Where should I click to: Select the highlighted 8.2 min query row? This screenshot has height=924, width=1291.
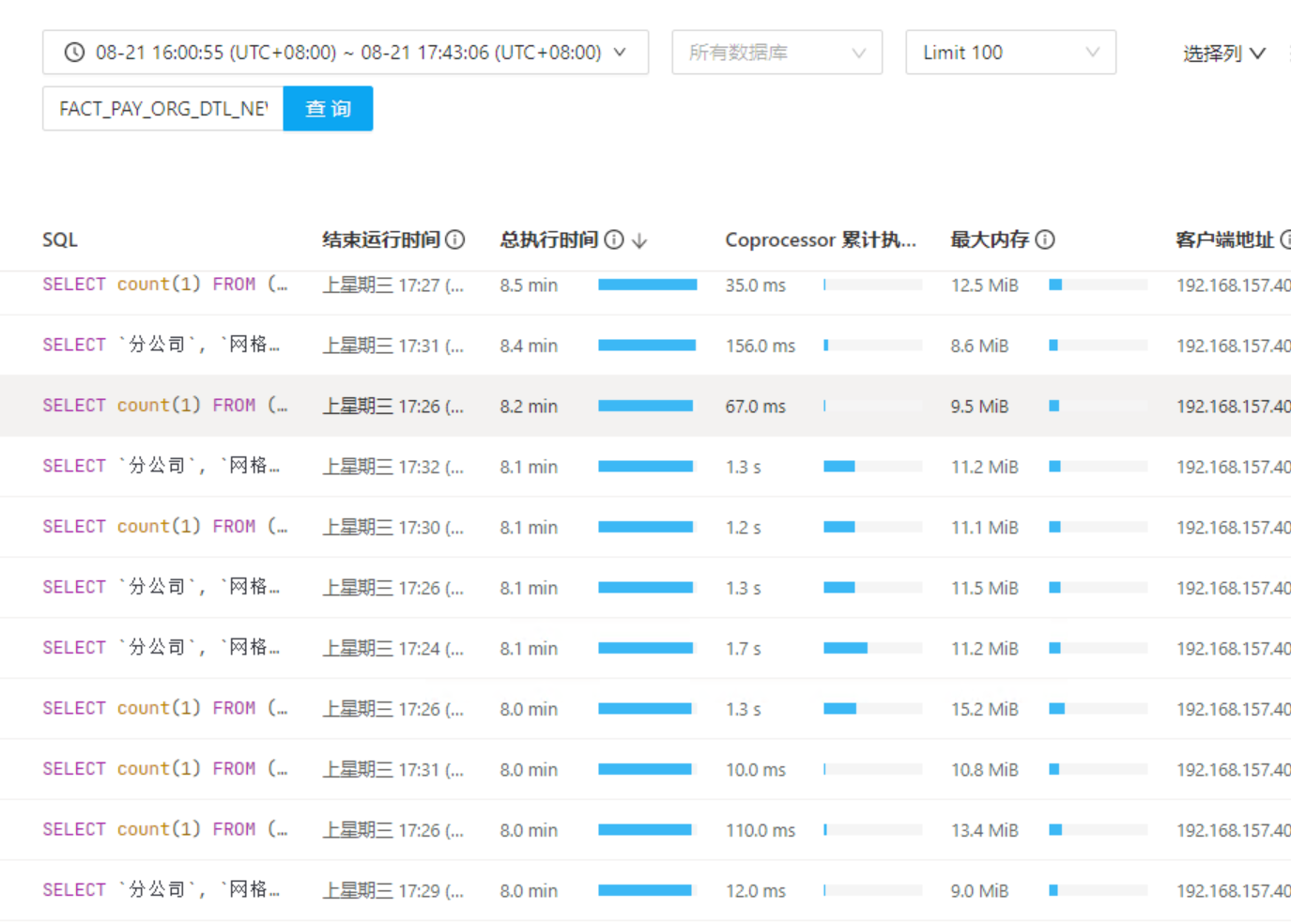coord(164,406)
